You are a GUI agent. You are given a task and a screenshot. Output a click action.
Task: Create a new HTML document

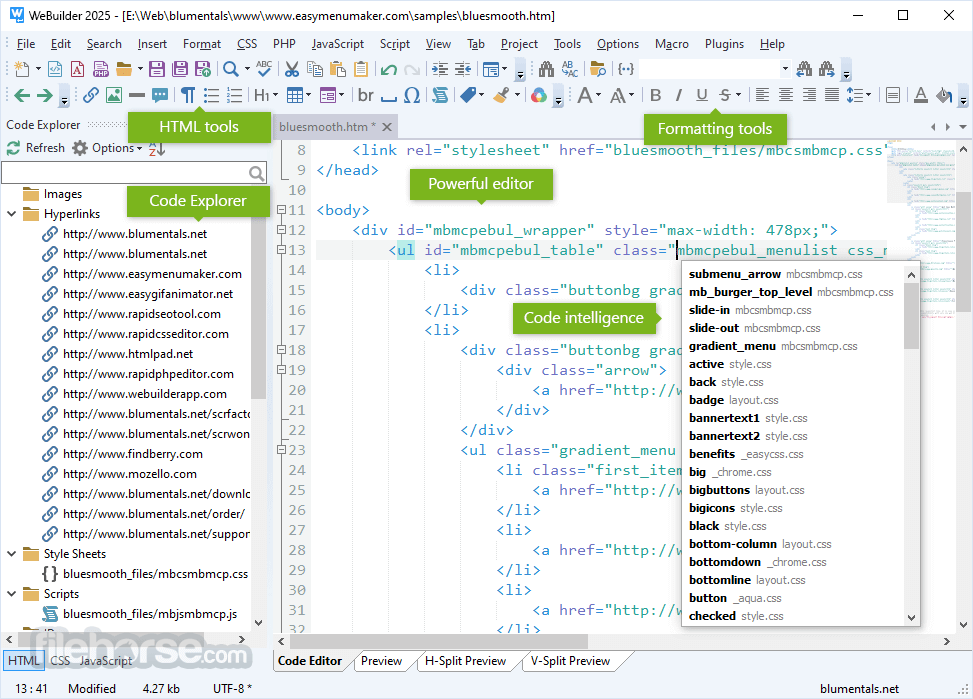(55, 69)
